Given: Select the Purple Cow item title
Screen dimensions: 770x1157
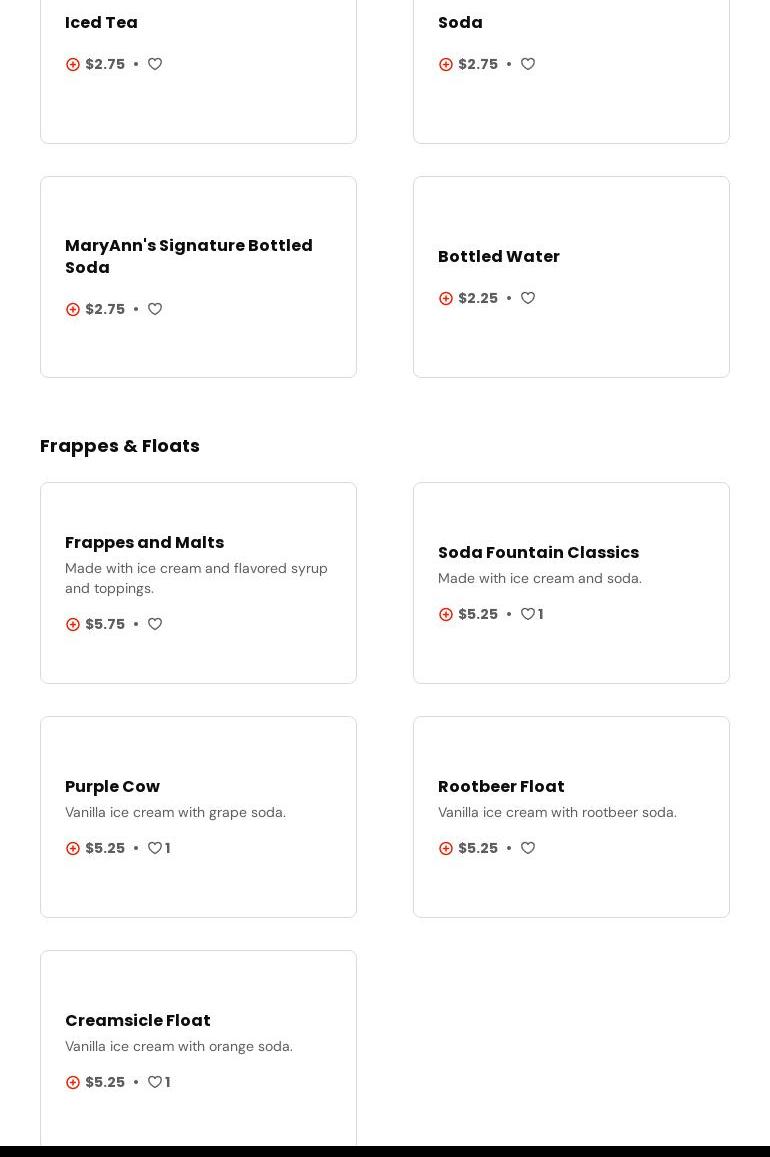Looking at the screenshot, I should pos(112,786).
